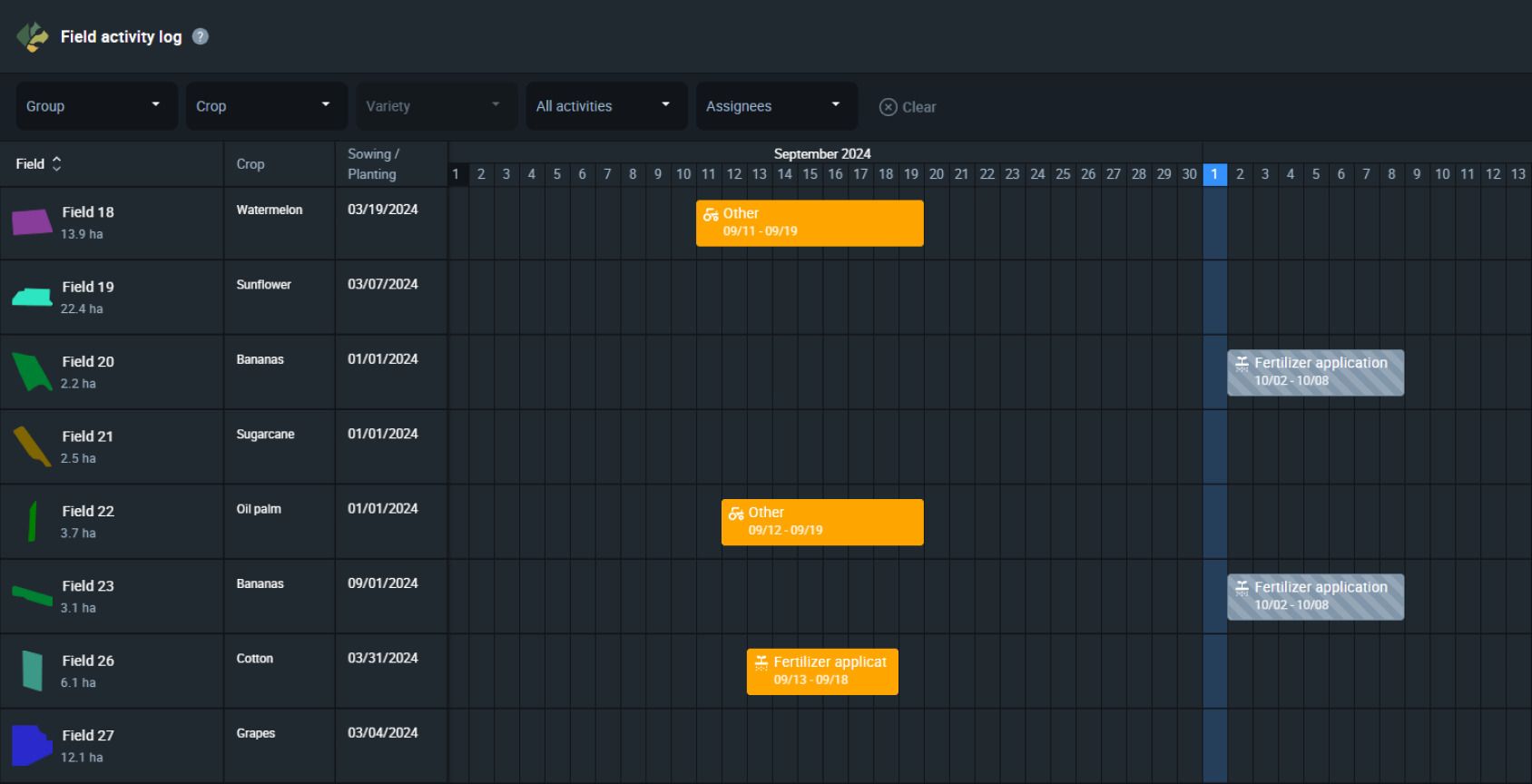This screenshot has height=784, width=1532.
Task: Select September 1 date marker
Action: pyautogui.click(x=456, y=174)
